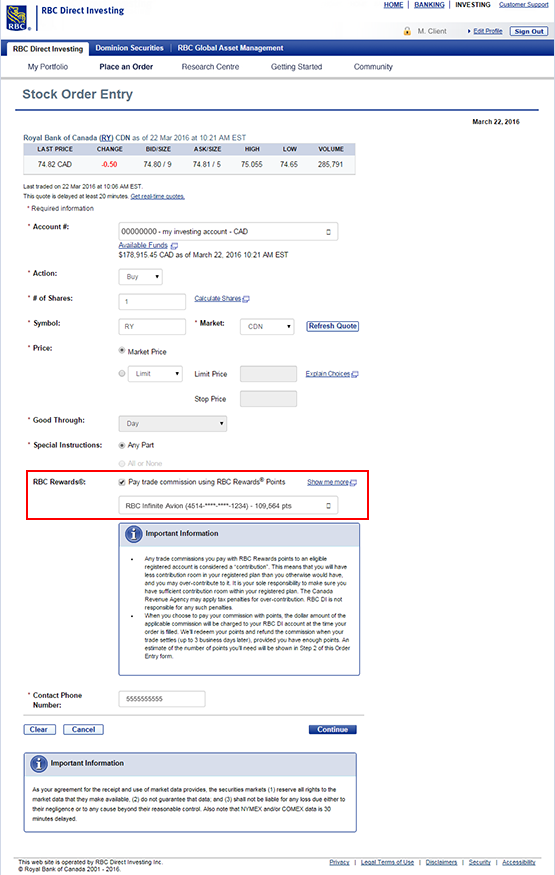Click popup icon beside Calculate Shares

click(246, 299)
